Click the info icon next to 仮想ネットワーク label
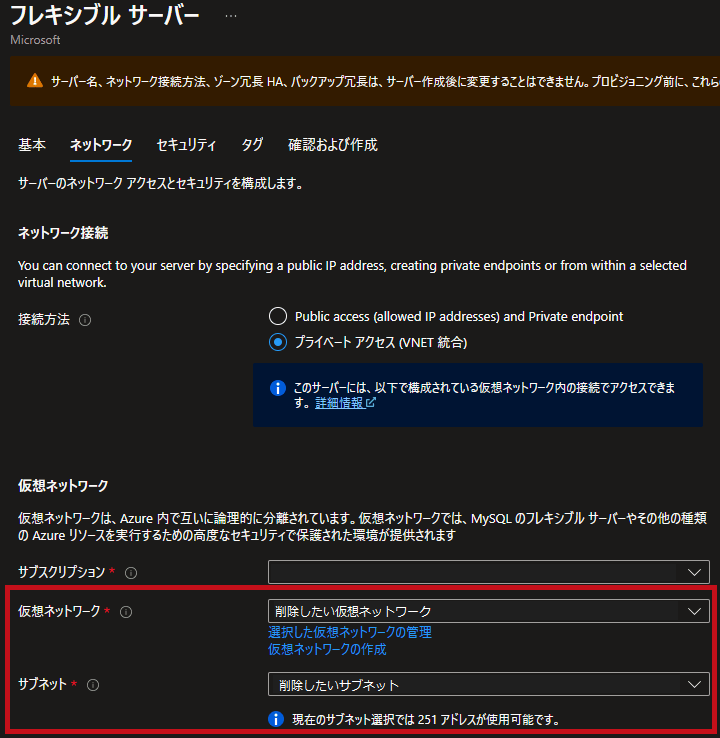The width and height of the screenshot is (720, 738). click(126, 612)
